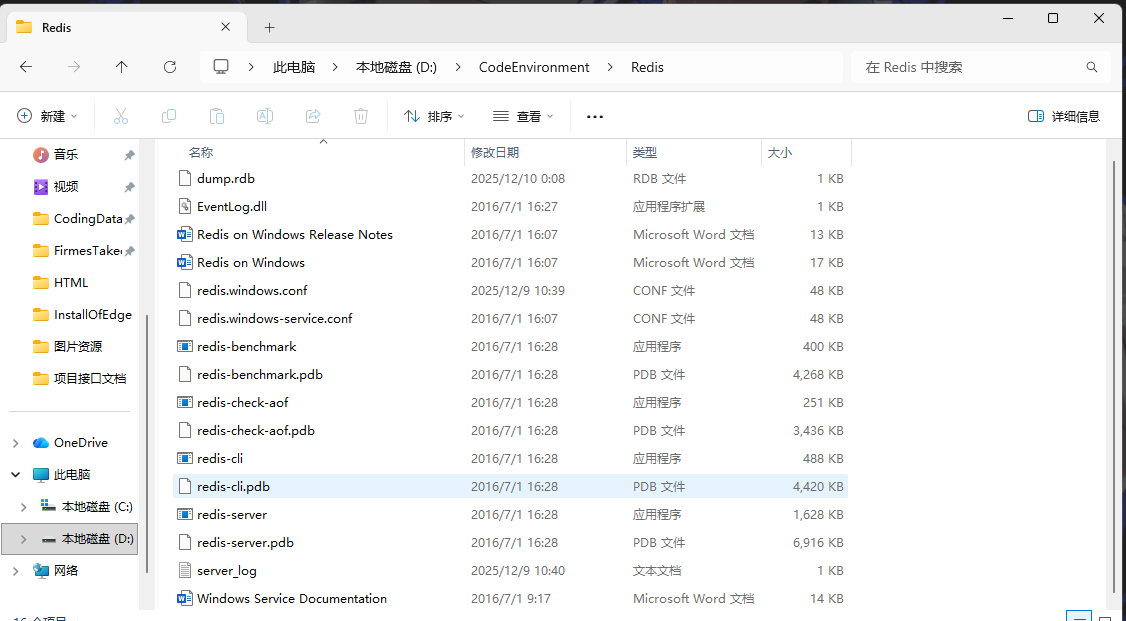The height and width of the screenshot is (621, 1126).
Task: Toggle the 详细信息 details pane
Action: click(1064, 116)
